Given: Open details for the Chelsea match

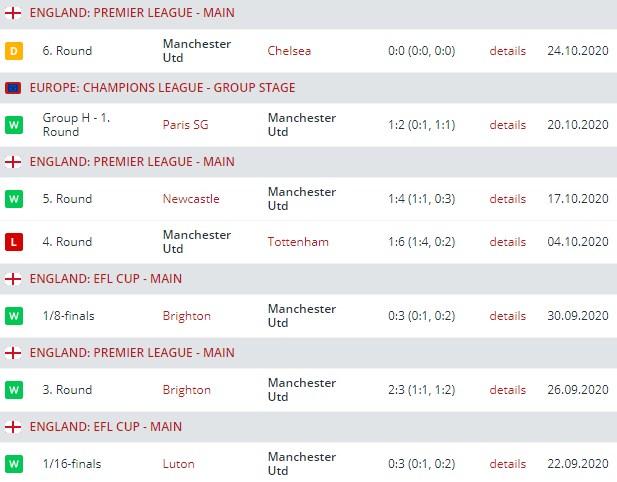Looking at the screenshot, I should pyautogui.click(x=507, y=51).
